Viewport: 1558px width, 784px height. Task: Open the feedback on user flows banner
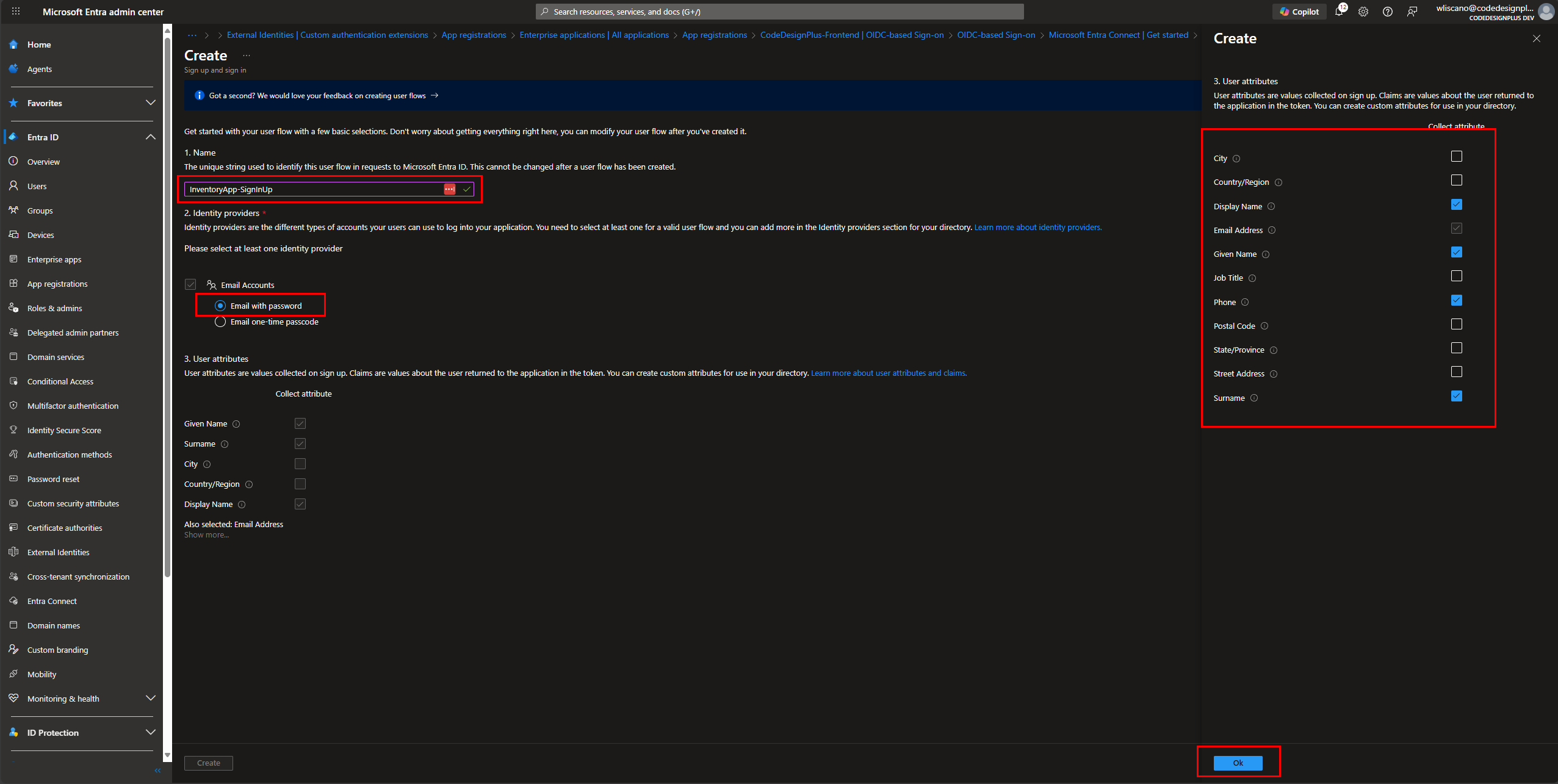click(x=323, y=96)
